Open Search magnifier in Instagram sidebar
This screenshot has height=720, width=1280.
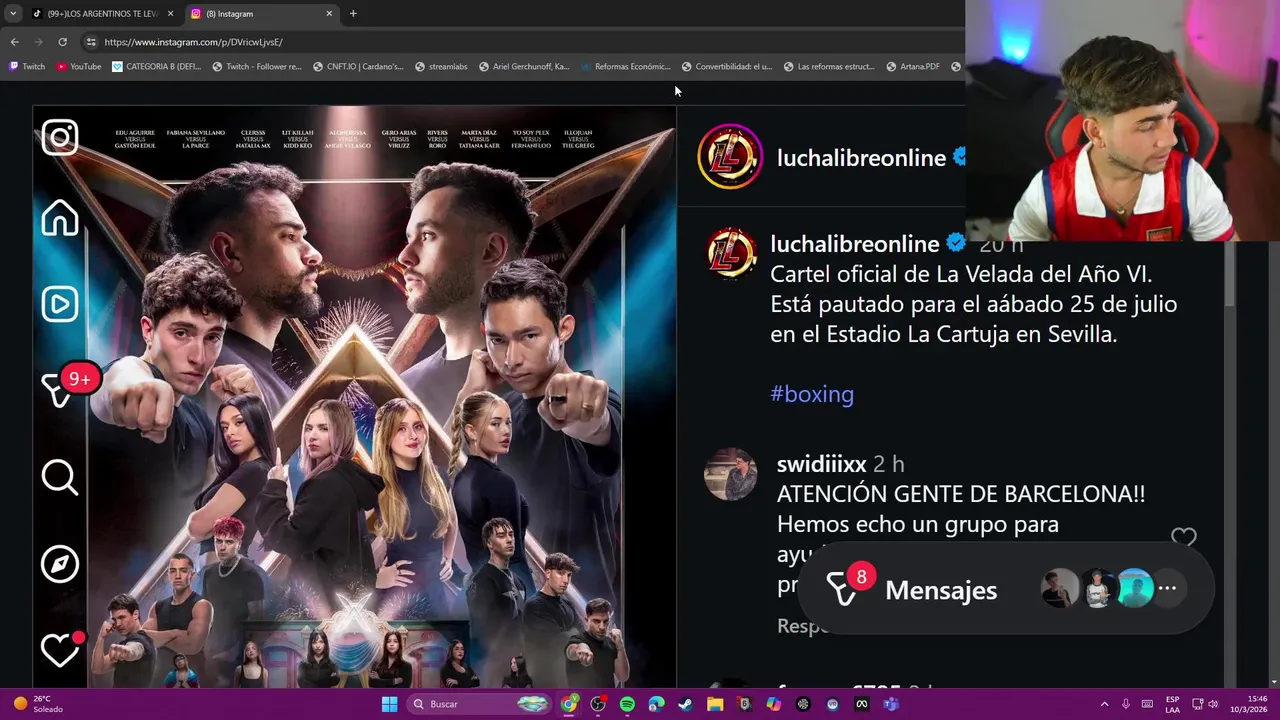pos(60,477)
